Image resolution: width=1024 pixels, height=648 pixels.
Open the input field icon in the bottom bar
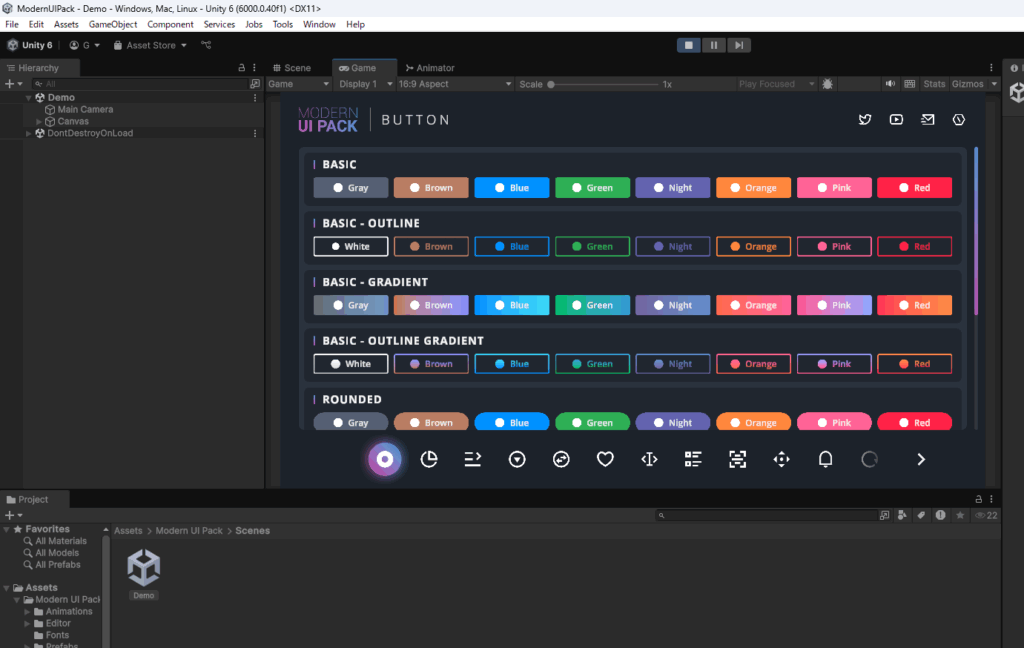click(473, 459)
